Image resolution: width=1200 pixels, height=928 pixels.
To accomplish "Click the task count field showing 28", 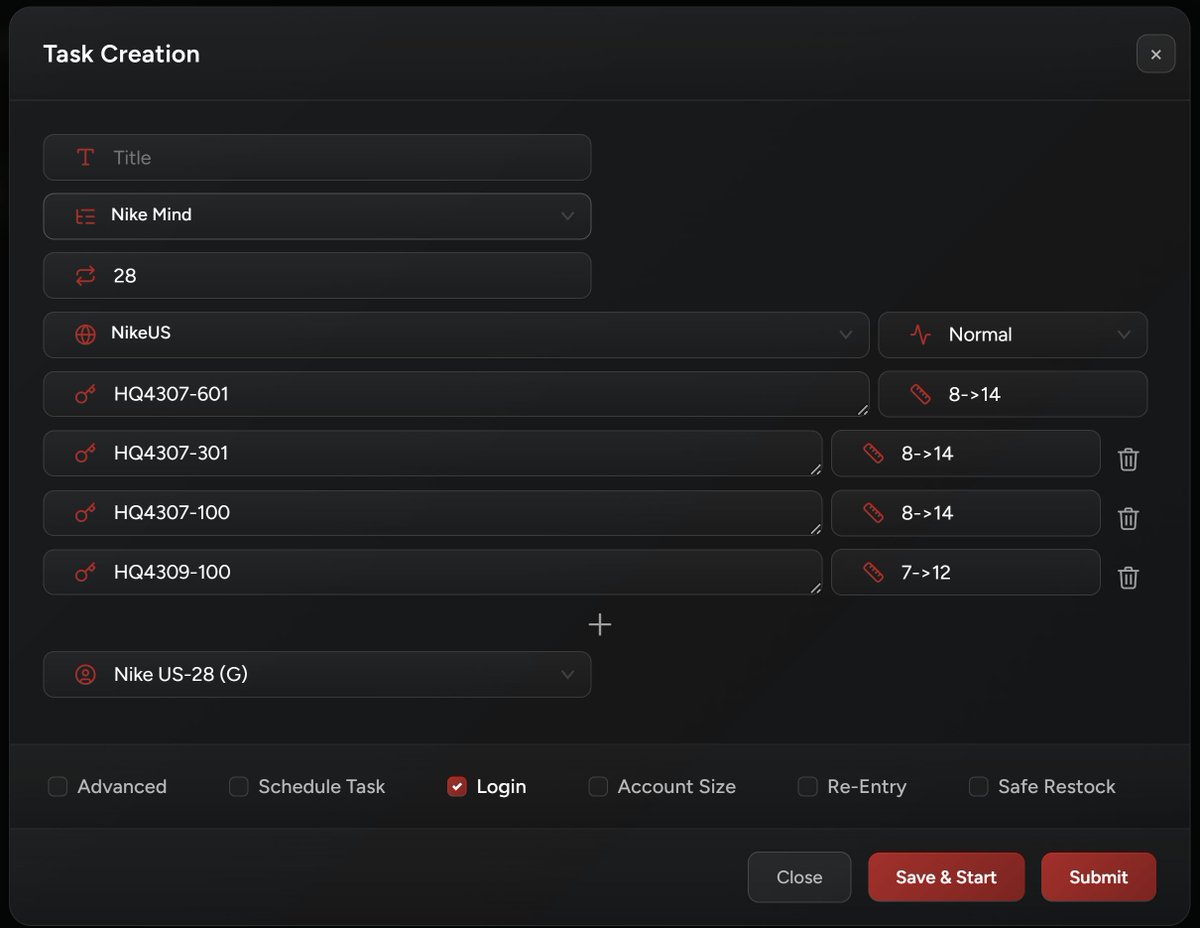I will click(x=317, y=275).
